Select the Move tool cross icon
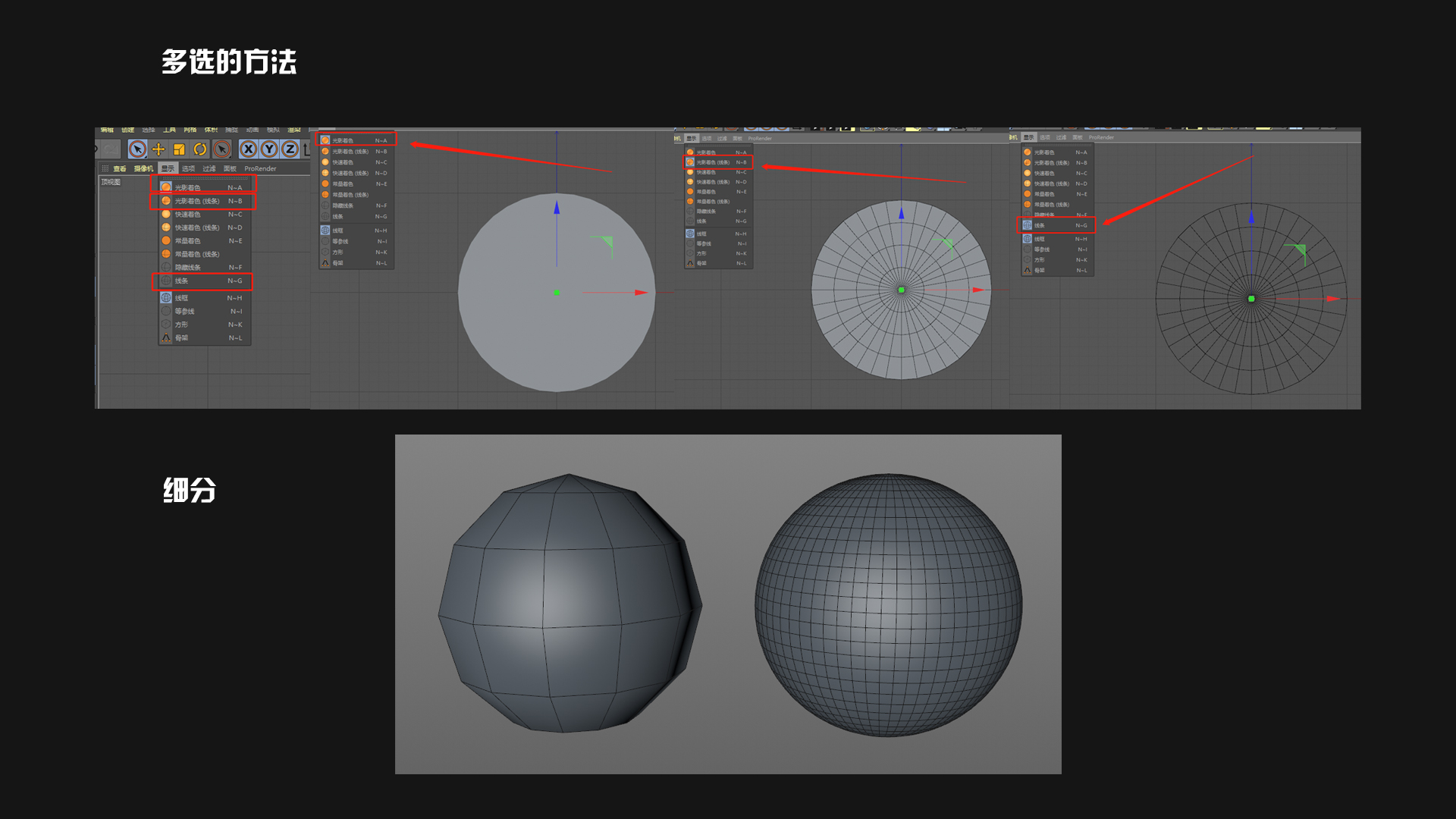This screenshot has height=819, width=1456. (158, 149)
